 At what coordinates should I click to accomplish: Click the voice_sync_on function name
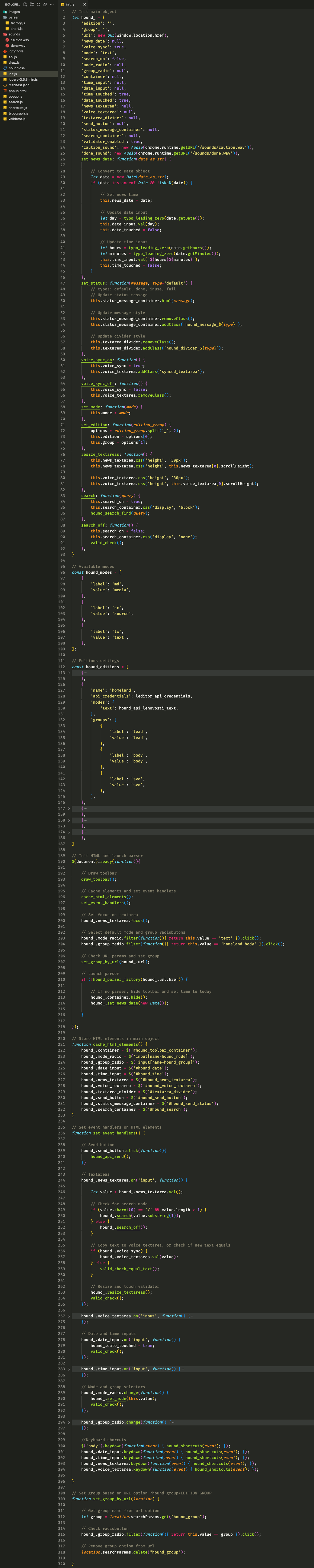(97, 360)
